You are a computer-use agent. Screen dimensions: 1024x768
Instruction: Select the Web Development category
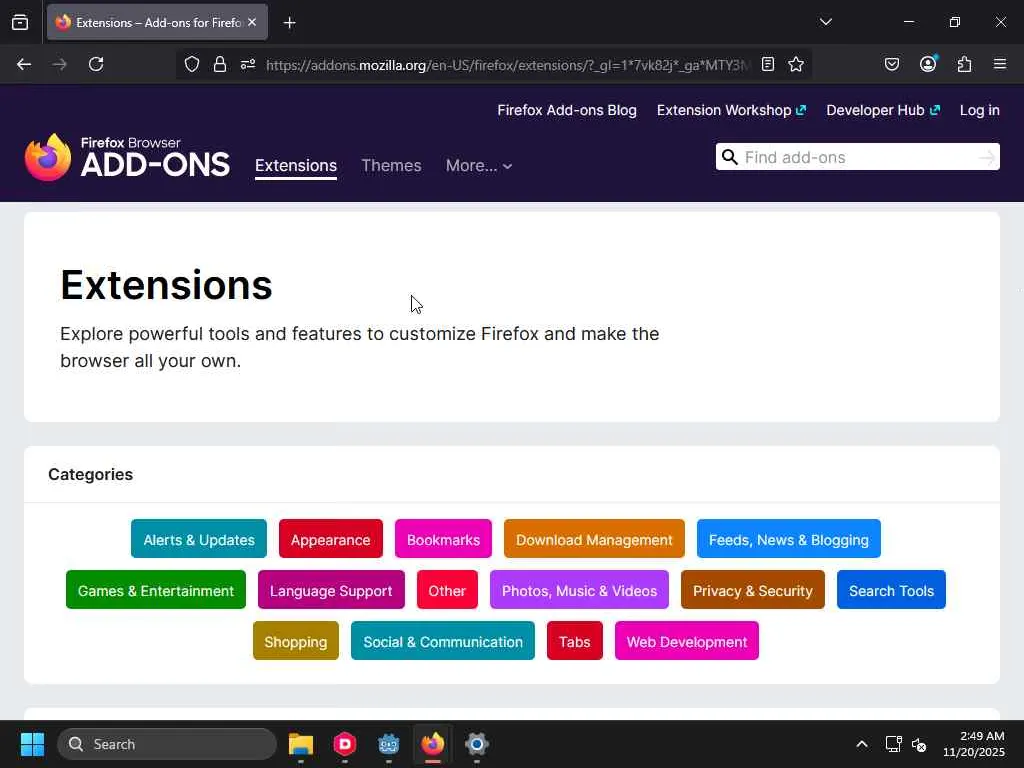click(687, 641)
